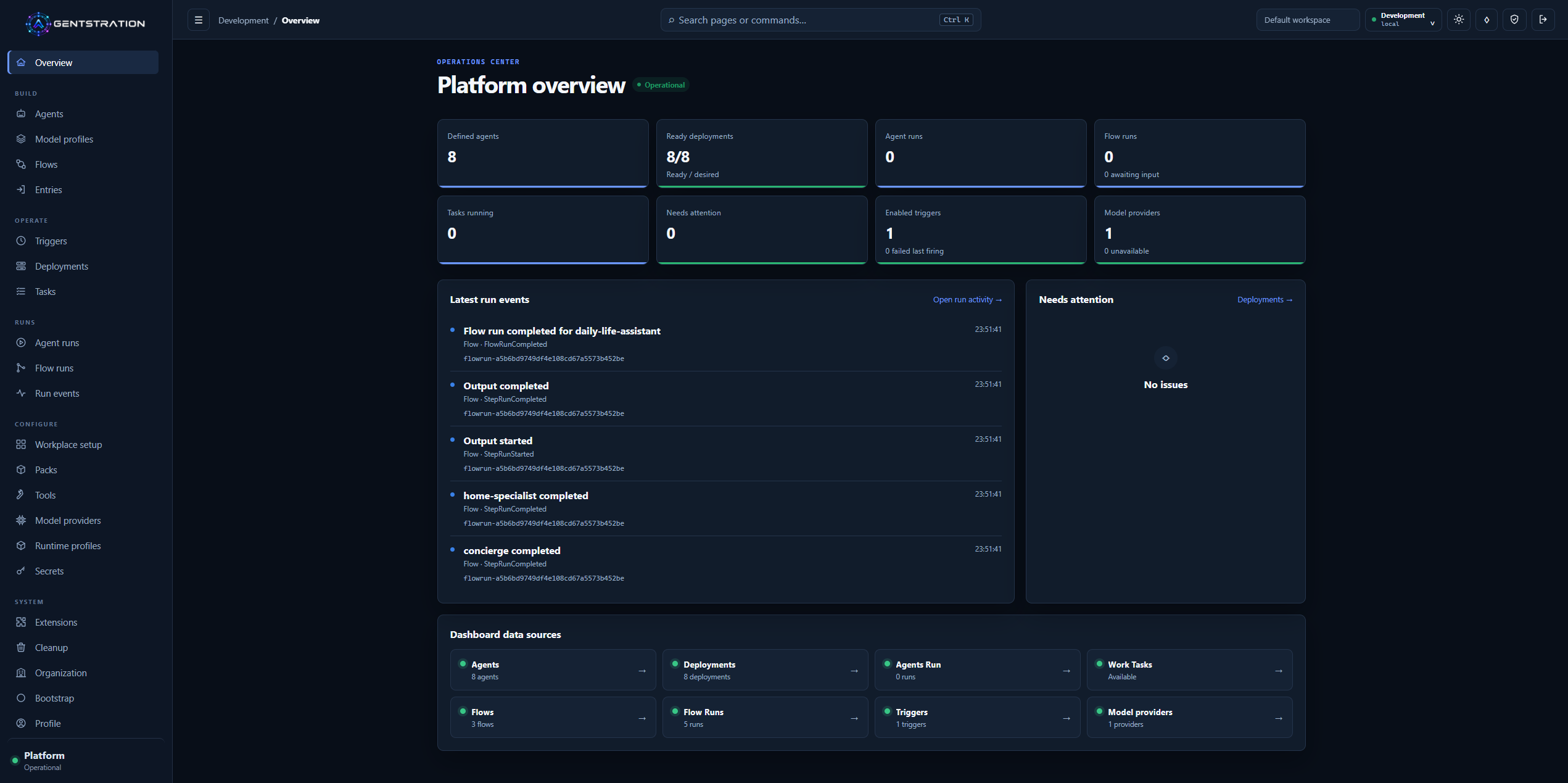Select Flow run completed for daily-life-assistant event
Image resolution: width=1568 pixels, height=783 pixels.
(x=726, y=344)
